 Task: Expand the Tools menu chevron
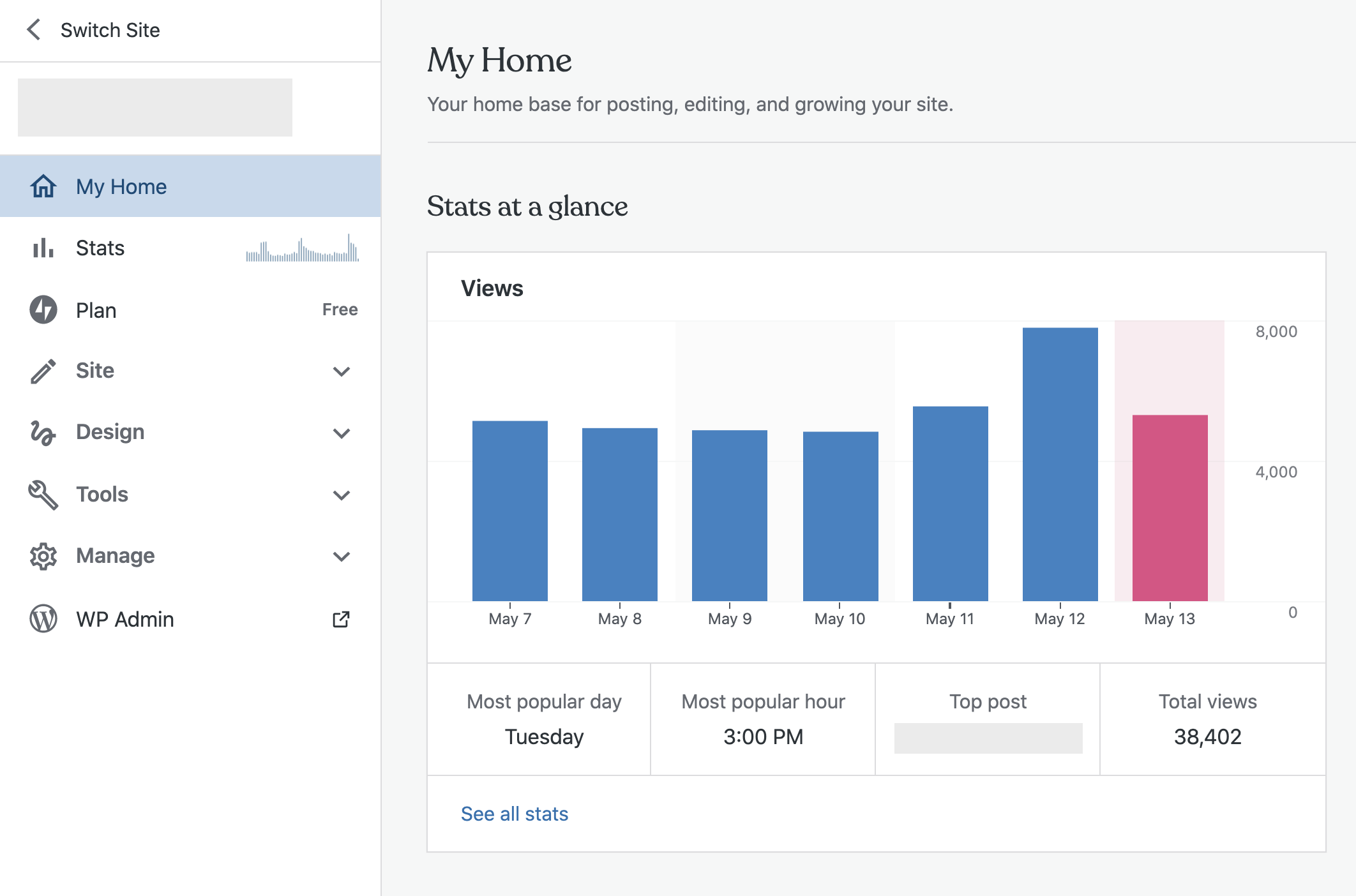pyautogui.click(x=342, y=495)
